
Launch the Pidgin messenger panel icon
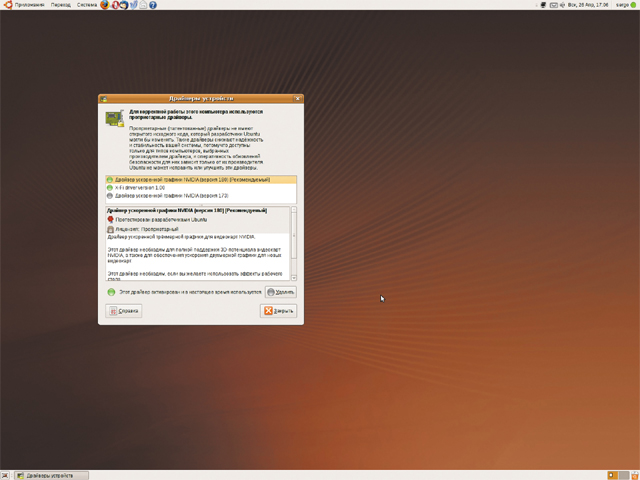click(133, 5)
